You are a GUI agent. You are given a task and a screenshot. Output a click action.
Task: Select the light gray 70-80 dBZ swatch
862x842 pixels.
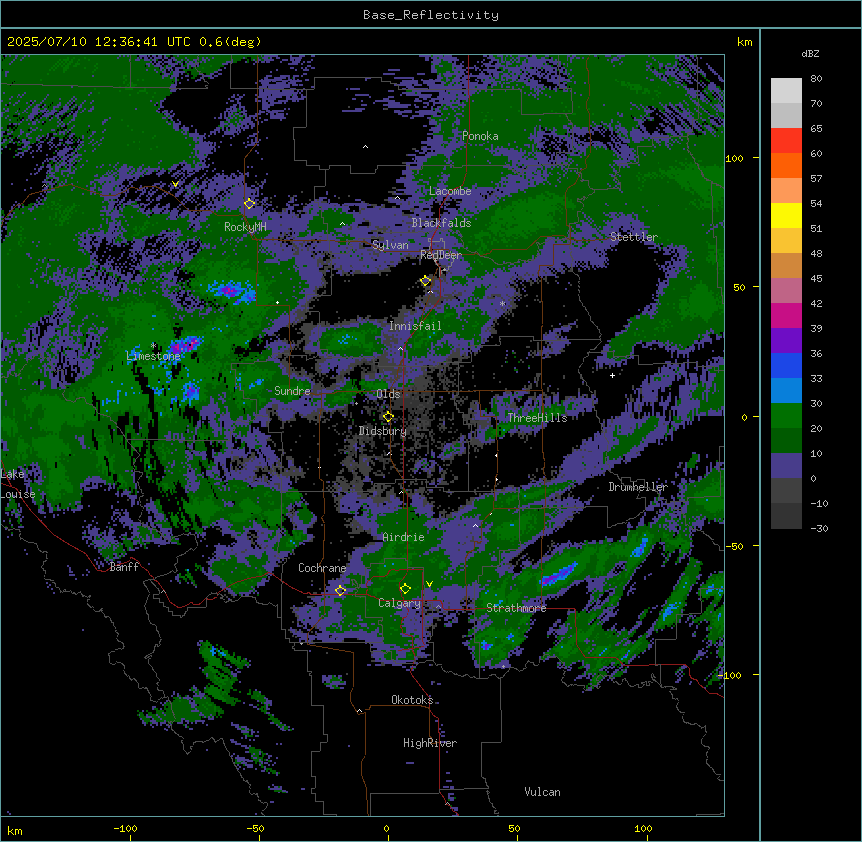click(x=786, y=91)
